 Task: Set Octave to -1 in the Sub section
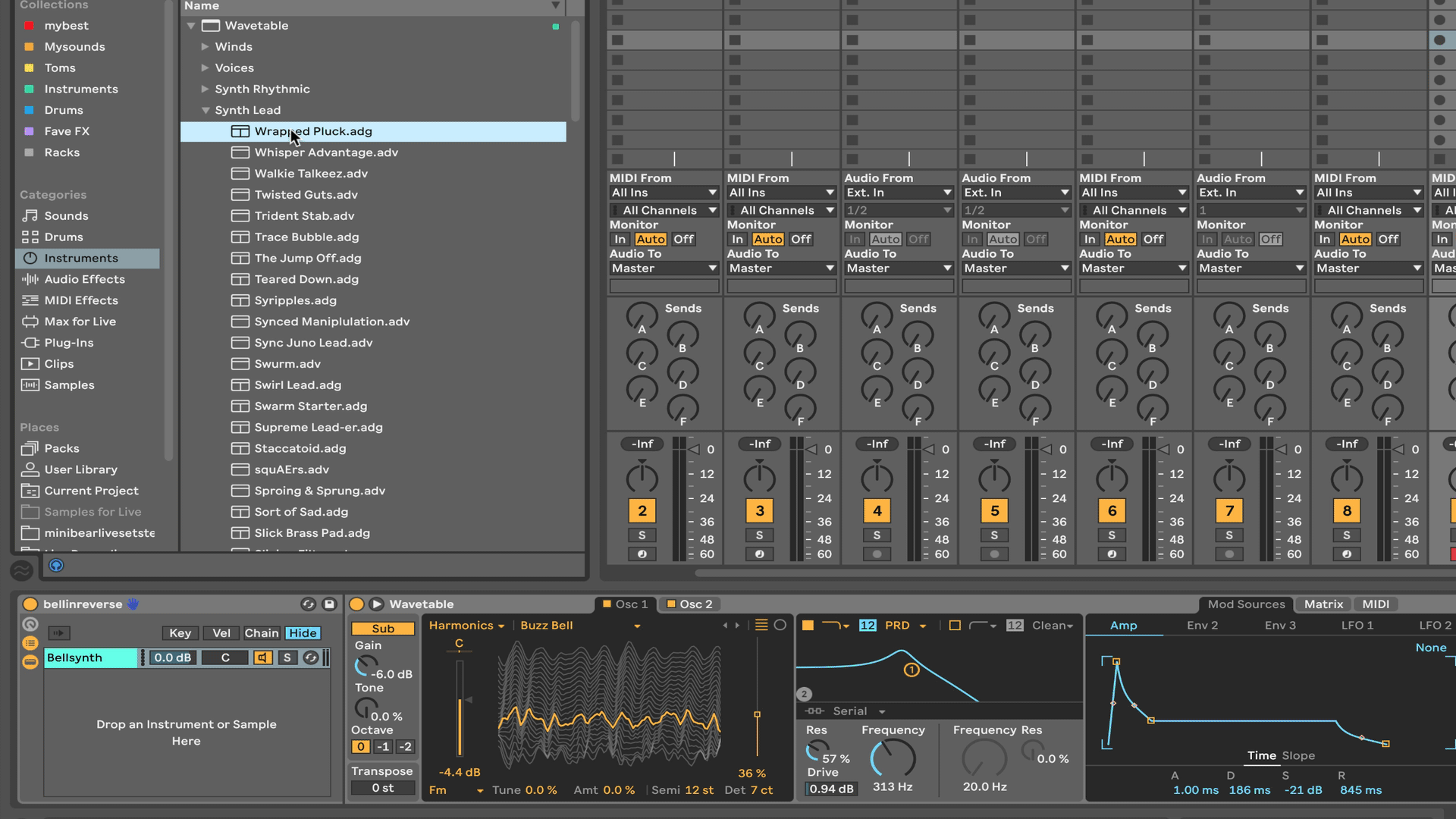coord(383,747)
